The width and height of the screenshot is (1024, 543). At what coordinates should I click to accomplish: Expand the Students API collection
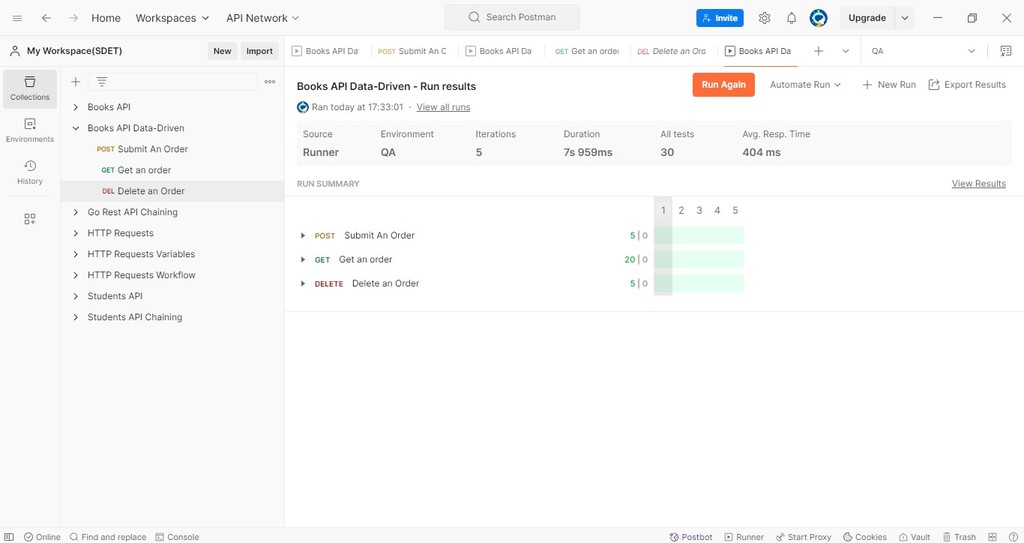click(x=76, y=296)
